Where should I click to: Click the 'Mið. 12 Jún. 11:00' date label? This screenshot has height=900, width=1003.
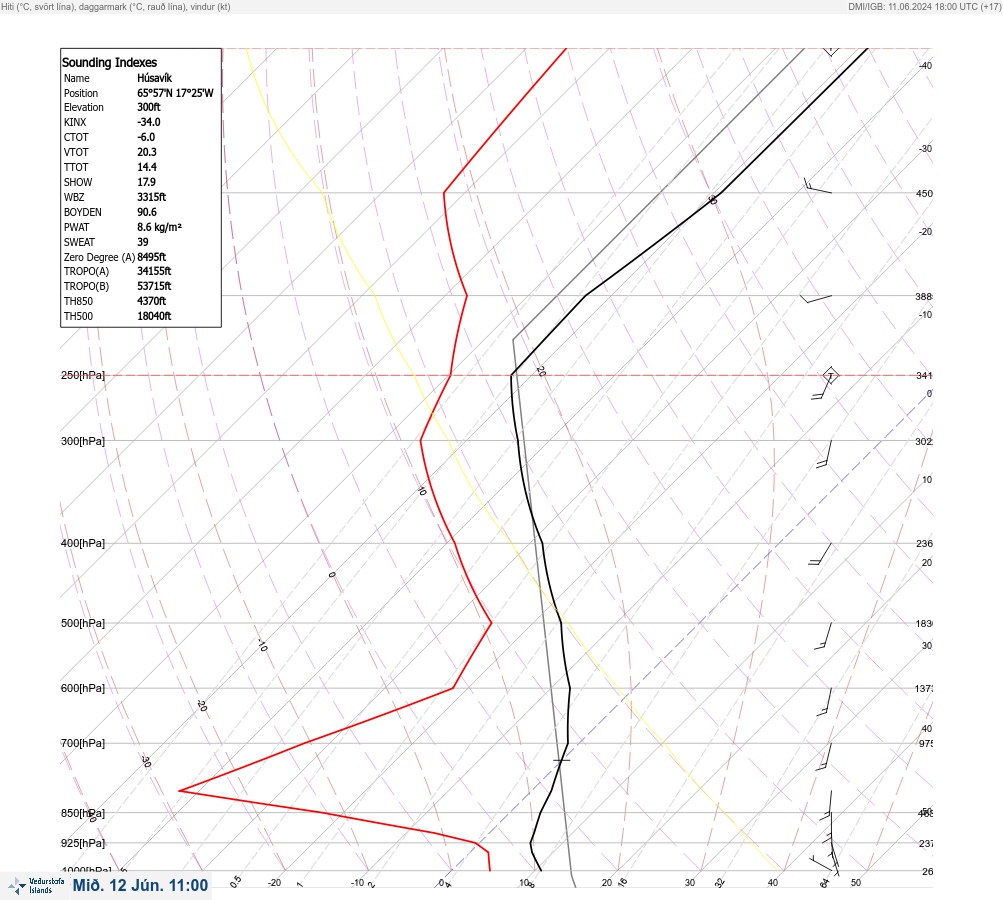pos(140,885)
